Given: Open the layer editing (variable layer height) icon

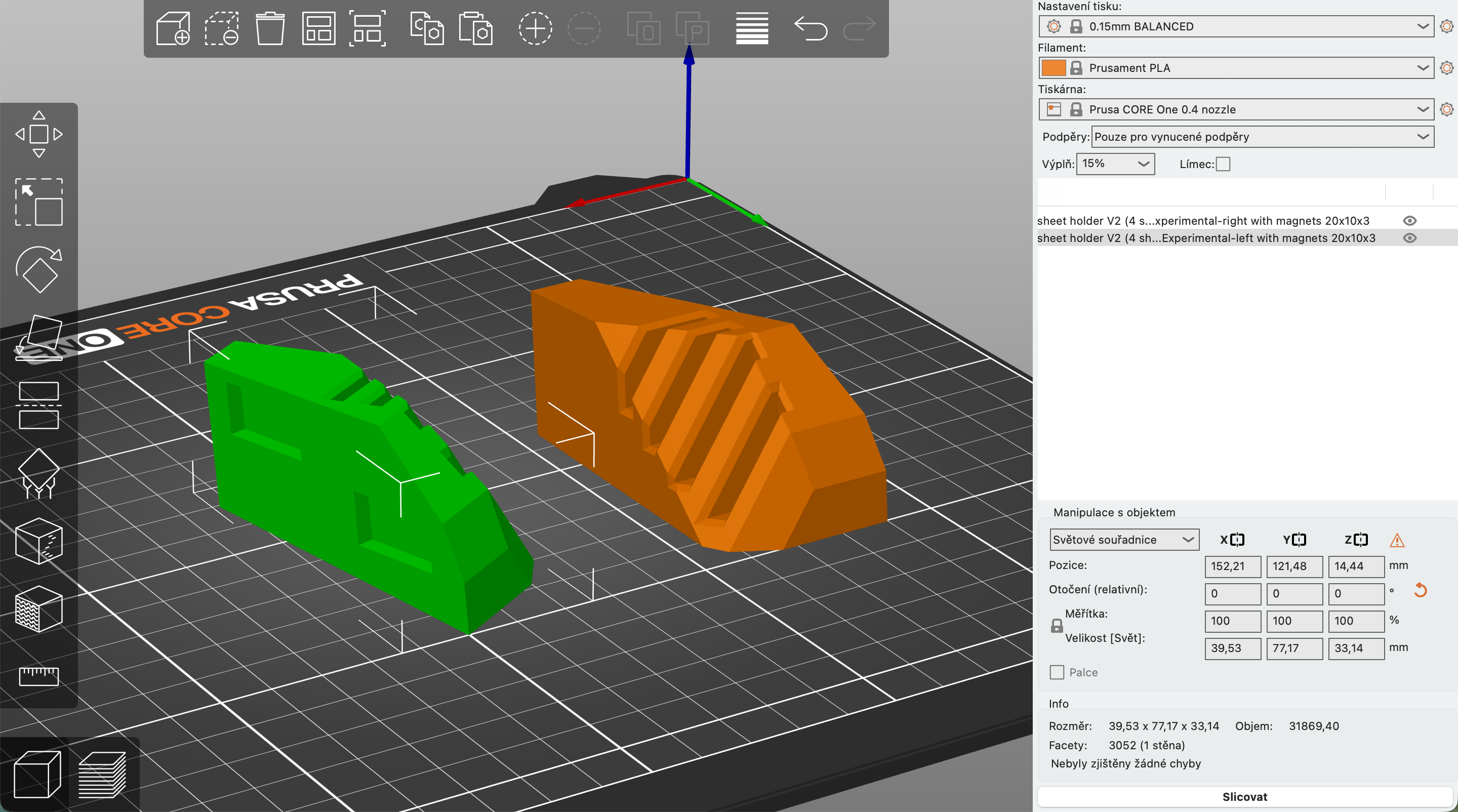Looking at the screenshot, I should click(752, 28).
